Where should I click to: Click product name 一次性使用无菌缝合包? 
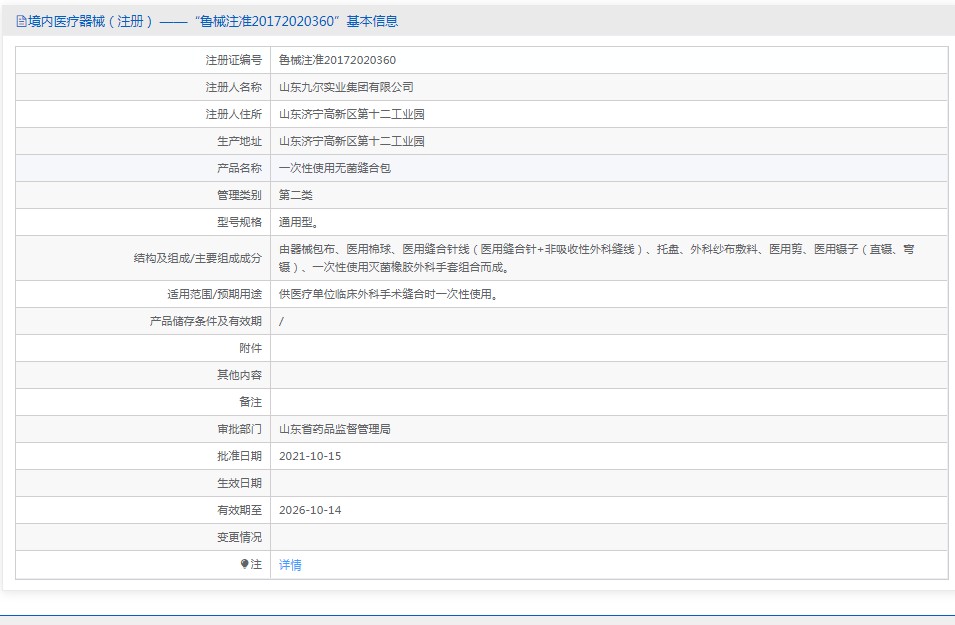[334, 168]
